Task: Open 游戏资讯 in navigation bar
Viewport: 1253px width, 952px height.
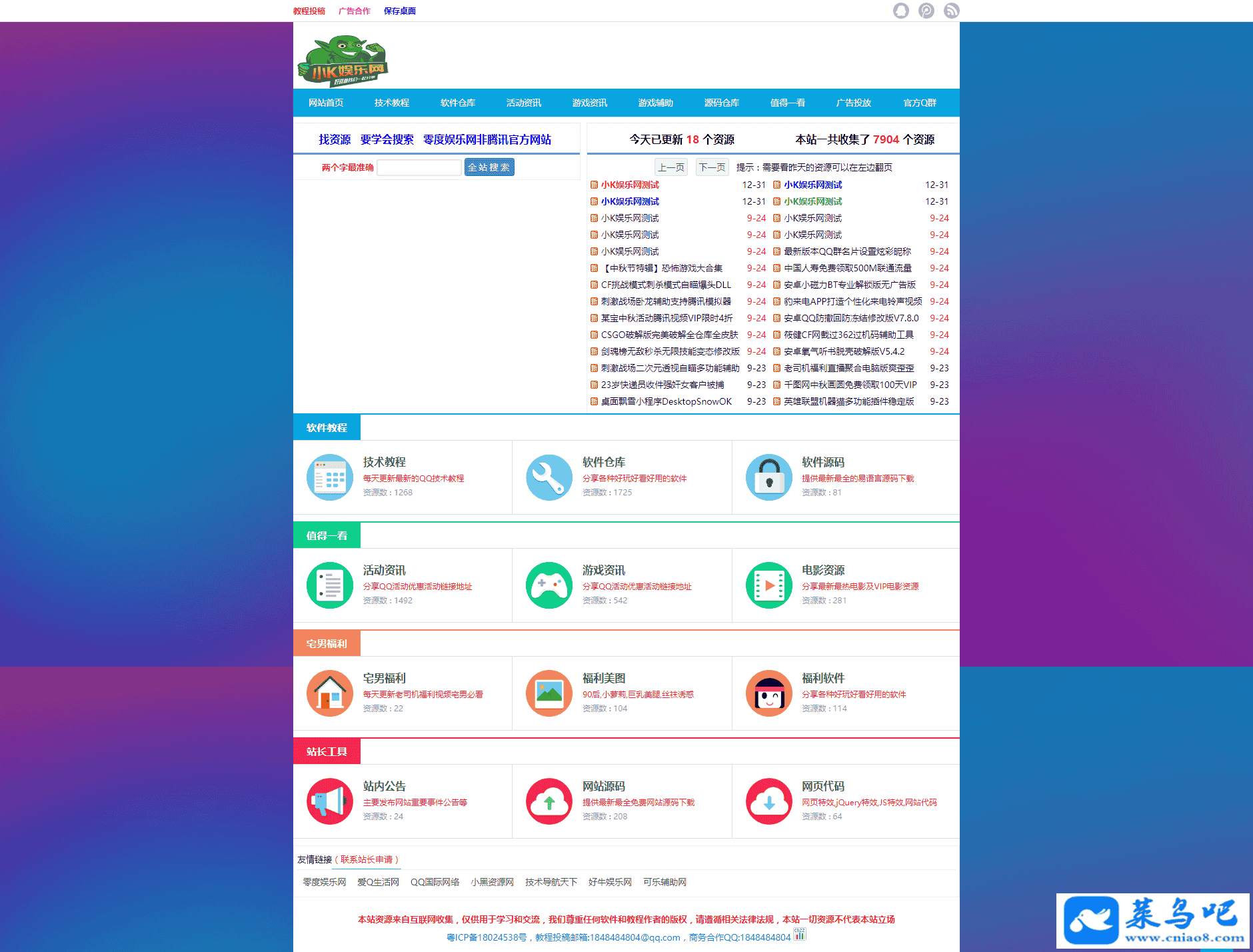Action: [x=590, y=103]
